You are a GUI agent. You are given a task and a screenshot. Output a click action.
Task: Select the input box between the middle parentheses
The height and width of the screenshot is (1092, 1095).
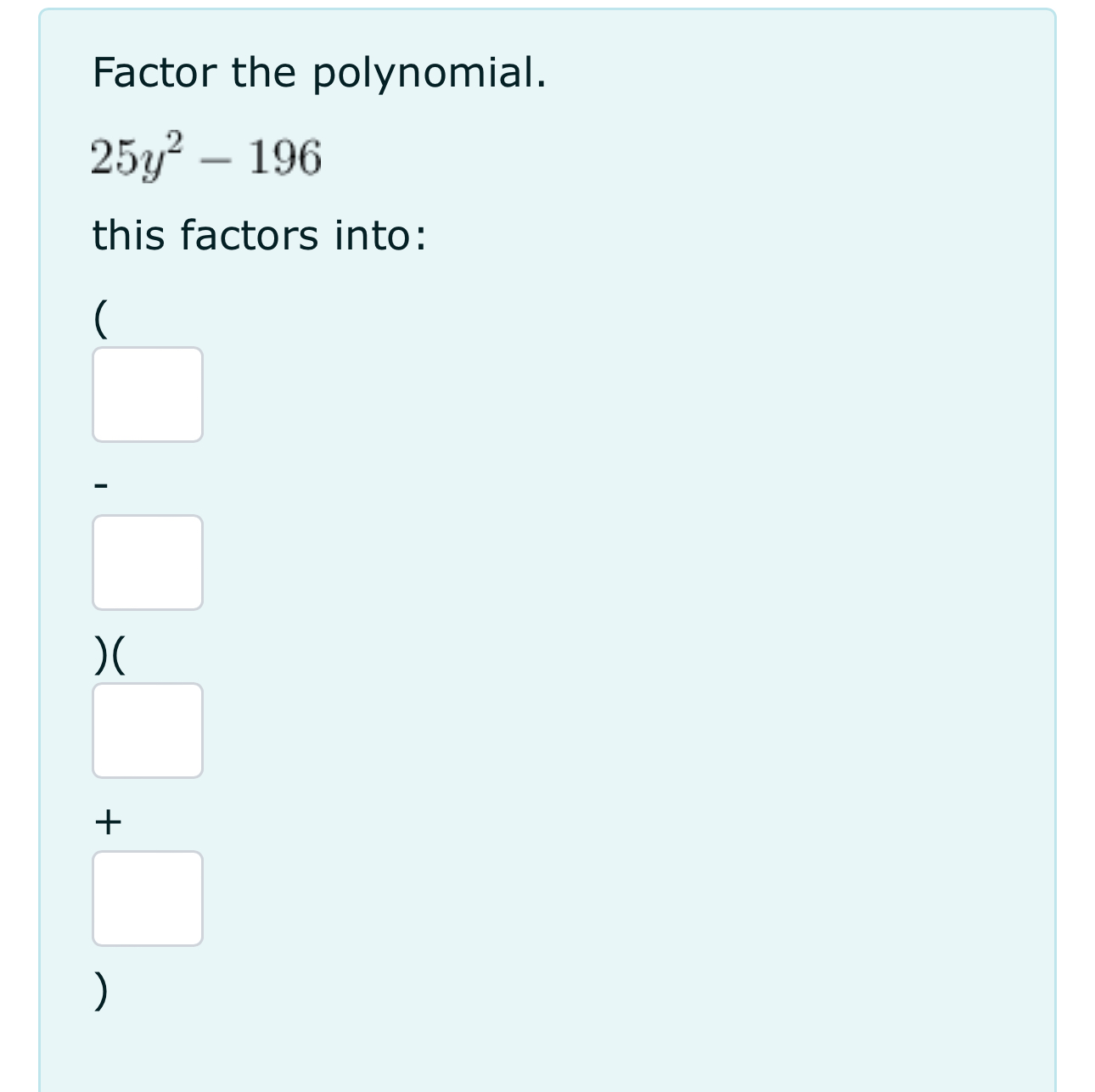(x=147, y=731)
